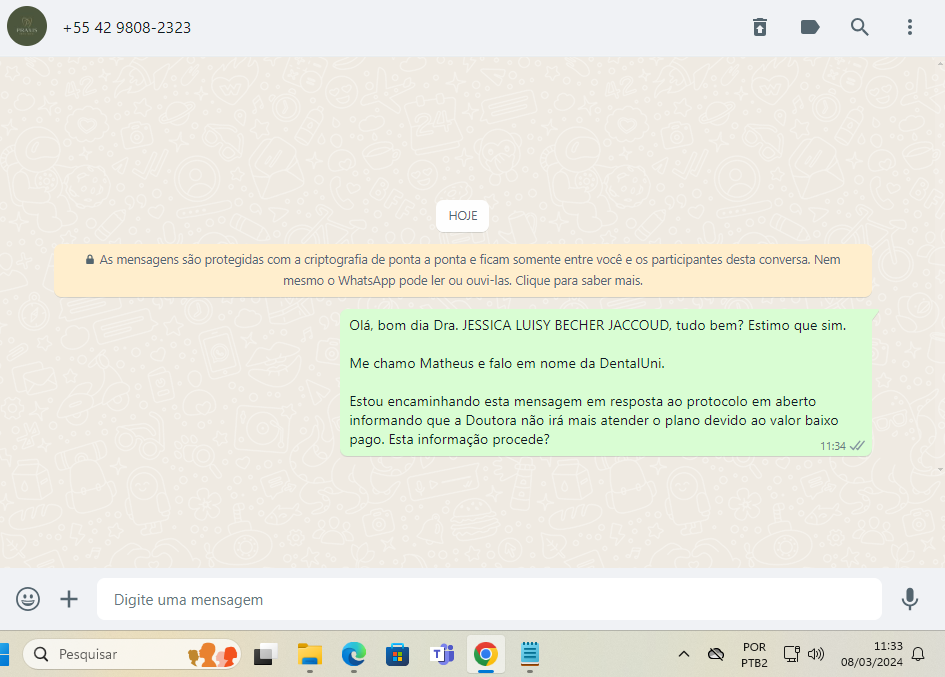Open File Explorer from the taskbar
The image size is (945, 677).
pos(310,654)
